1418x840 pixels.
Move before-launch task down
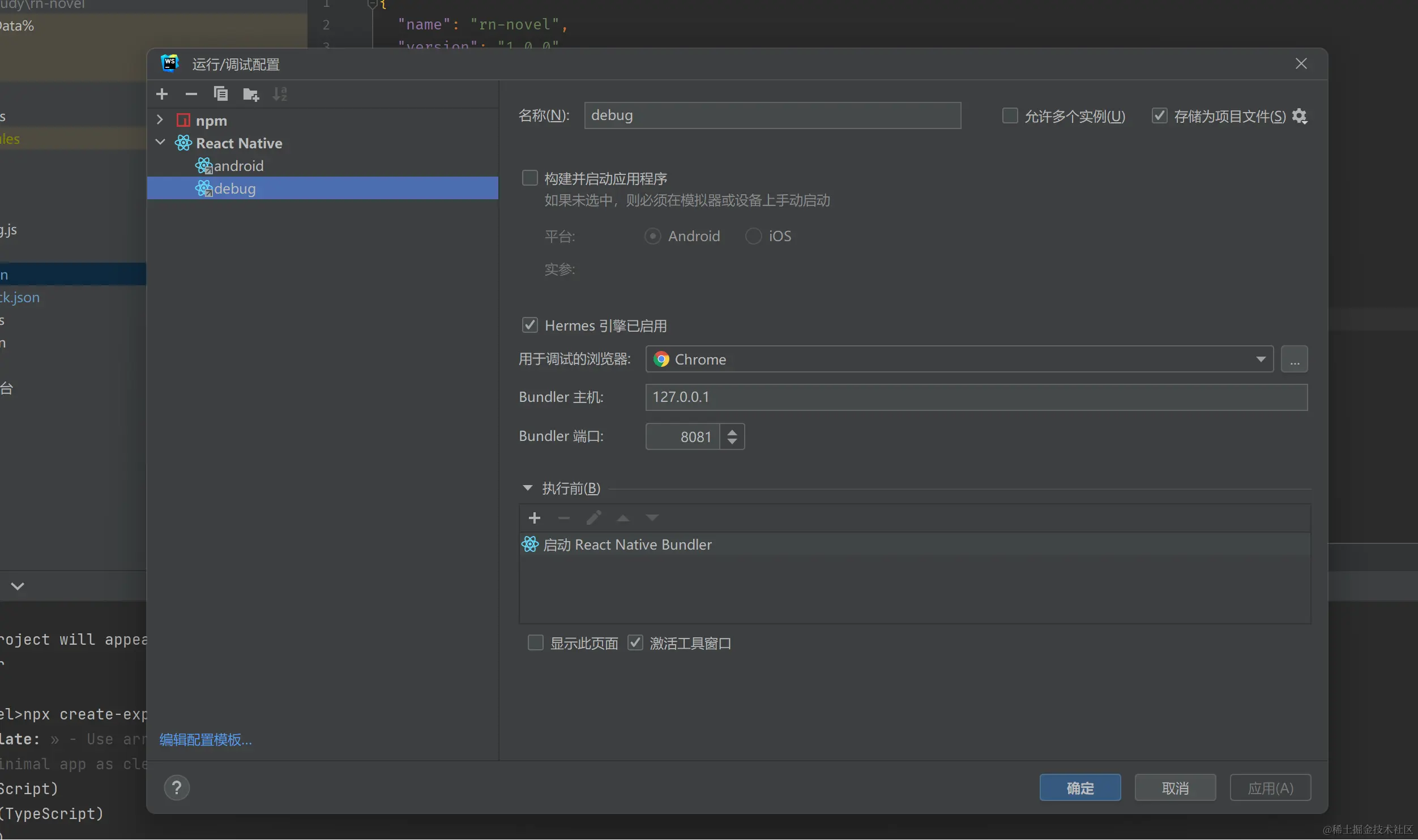click(652, 518)
